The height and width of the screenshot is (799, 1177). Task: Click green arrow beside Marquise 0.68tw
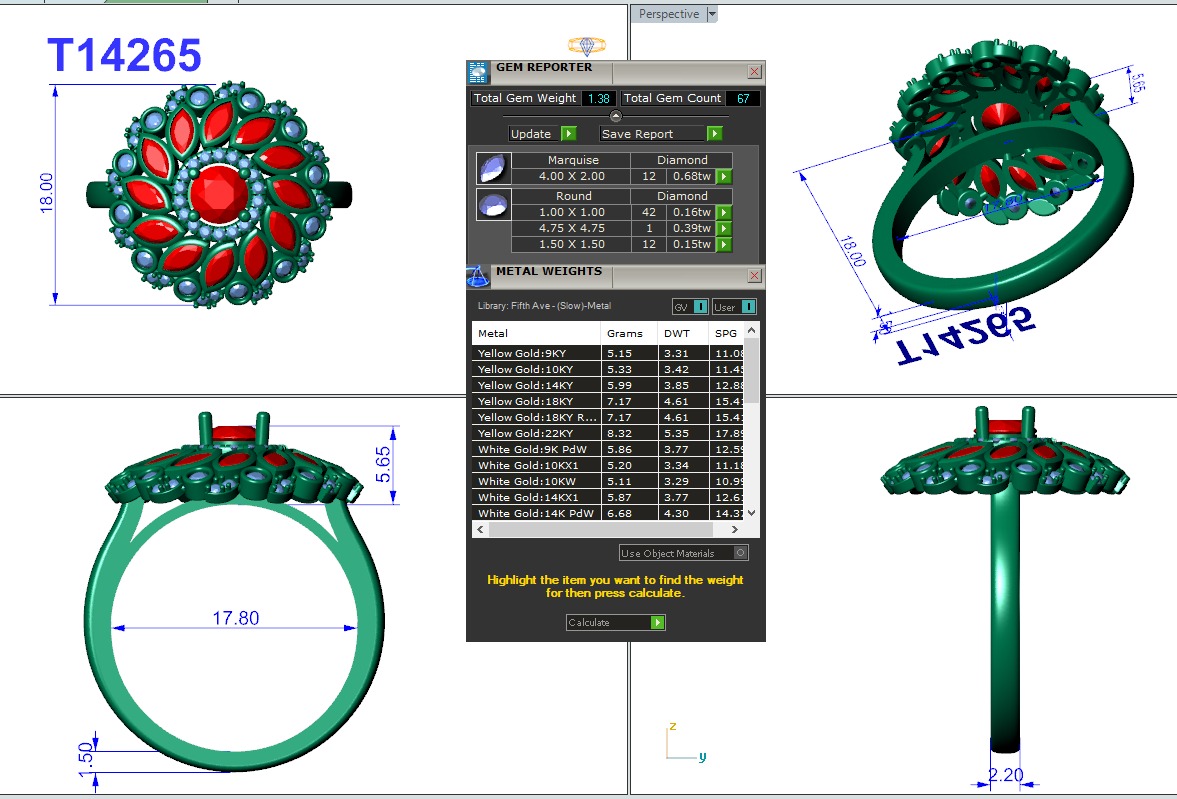(724, 177)
